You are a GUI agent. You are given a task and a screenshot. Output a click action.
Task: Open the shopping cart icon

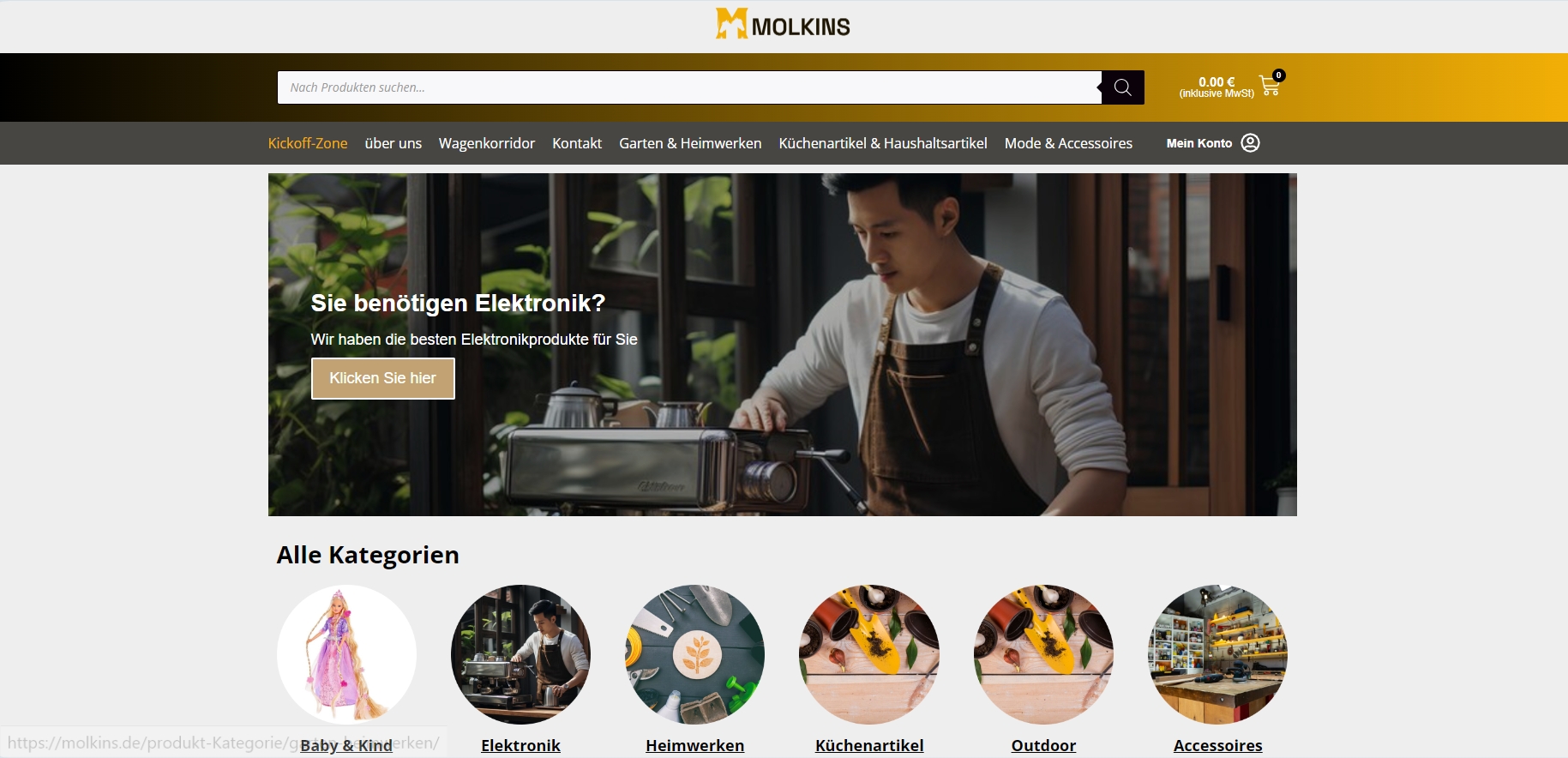tap(1270, 85)
